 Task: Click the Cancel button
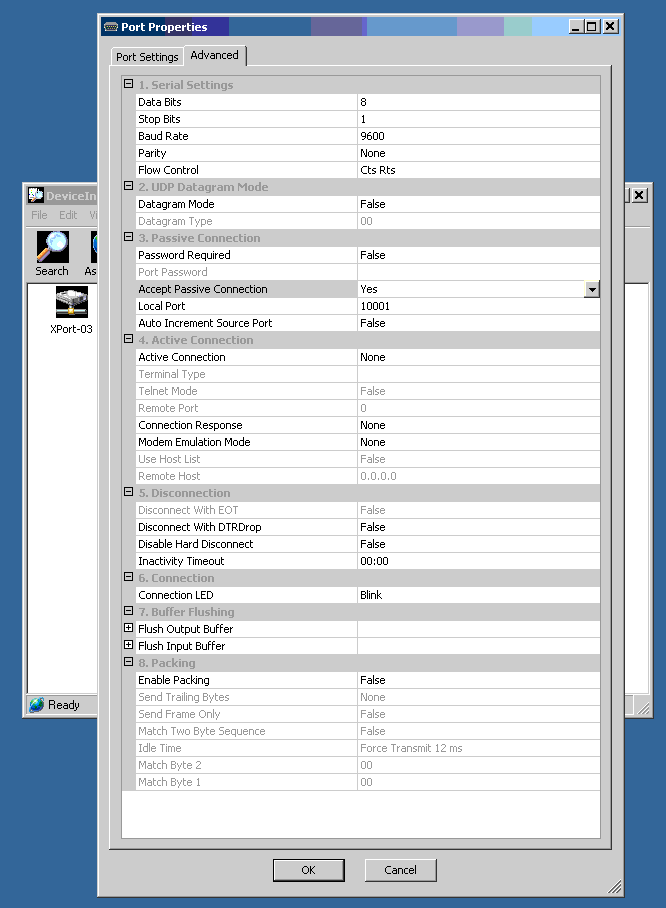400,870
